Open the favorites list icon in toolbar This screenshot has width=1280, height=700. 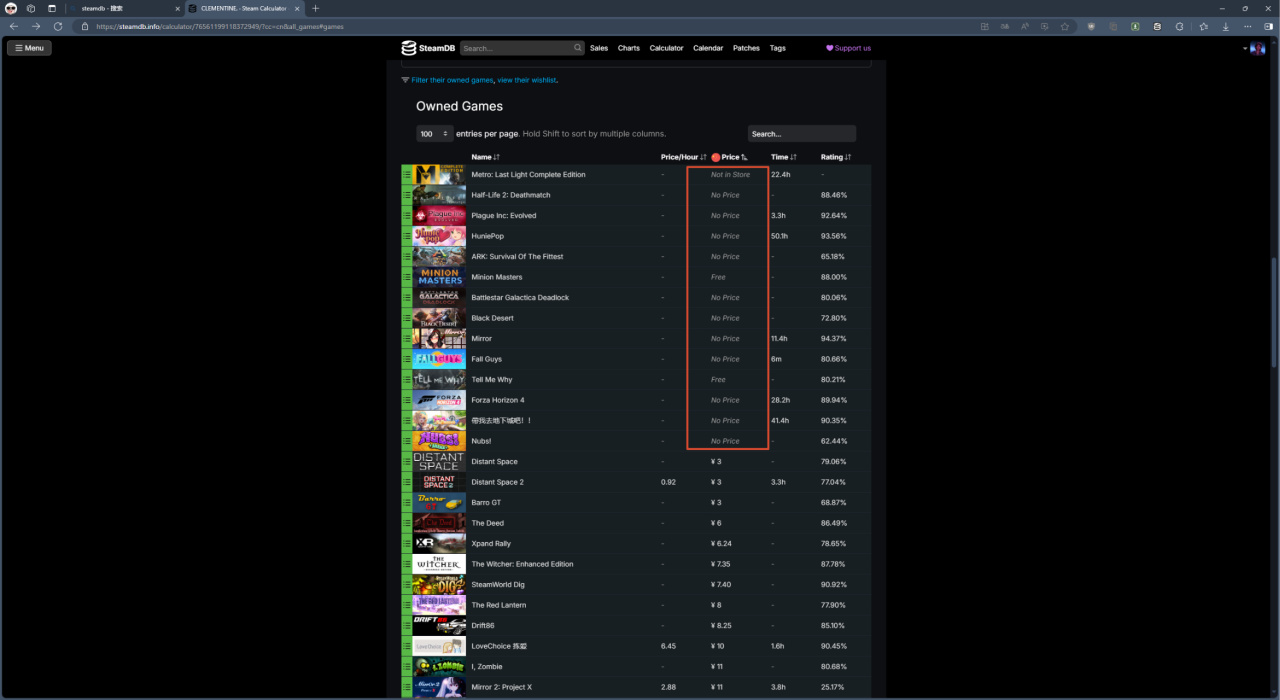click(x=1203, y=26)
